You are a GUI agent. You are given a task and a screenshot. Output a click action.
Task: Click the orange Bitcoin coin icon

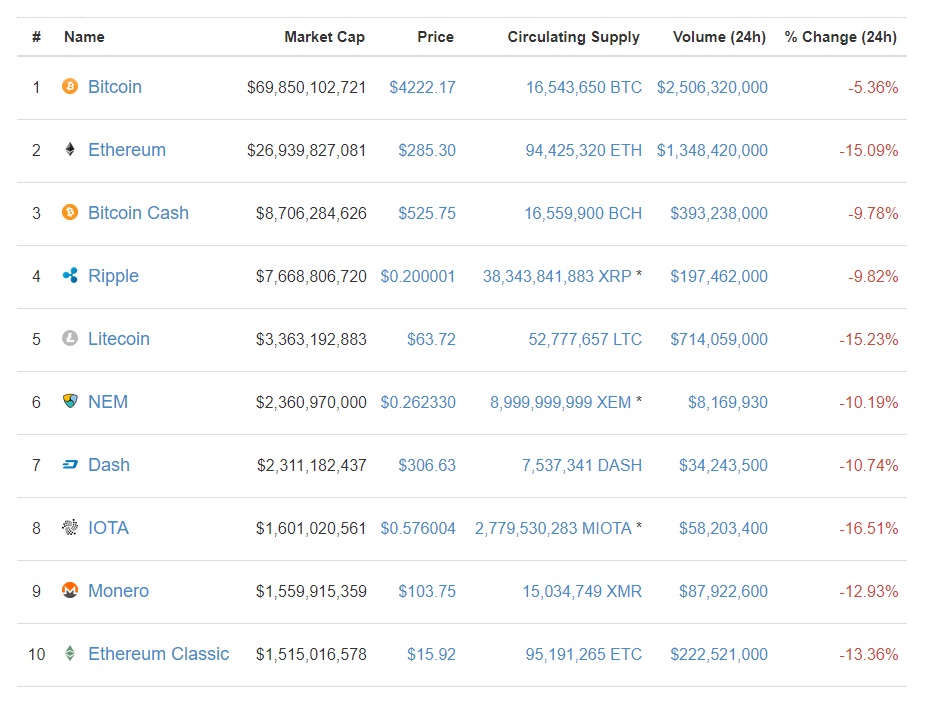click(70, 86)
